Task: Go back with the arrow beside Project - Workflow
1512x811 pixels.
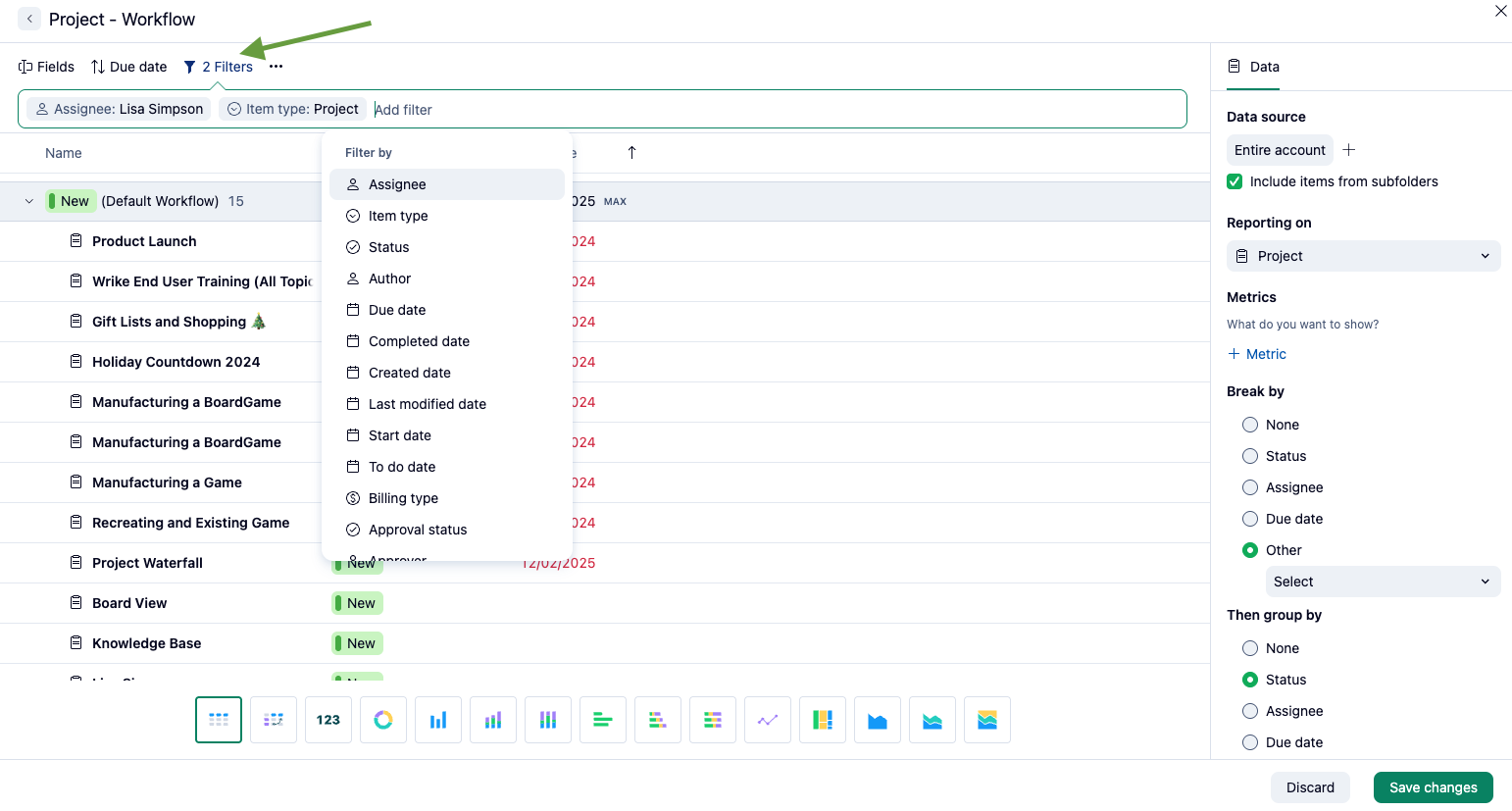Action: coord(29,19)
